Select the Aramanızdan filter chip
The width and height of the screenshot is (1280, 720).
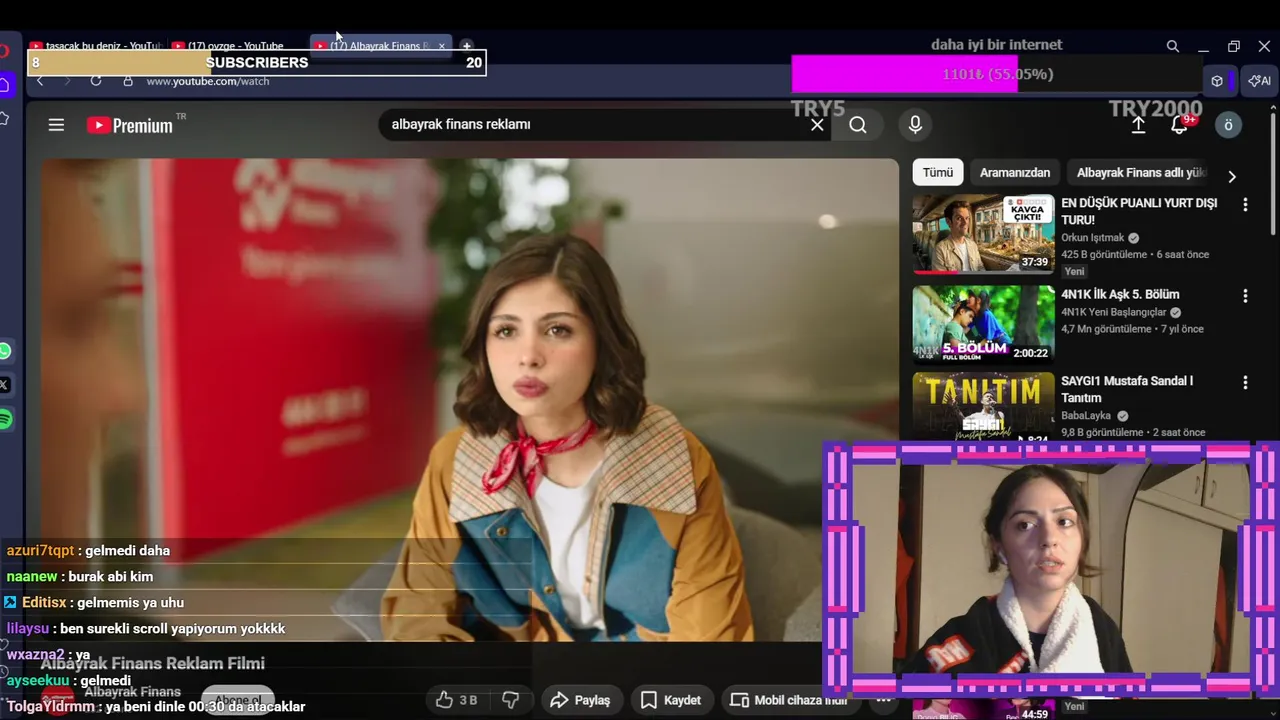coord(1015,172)
